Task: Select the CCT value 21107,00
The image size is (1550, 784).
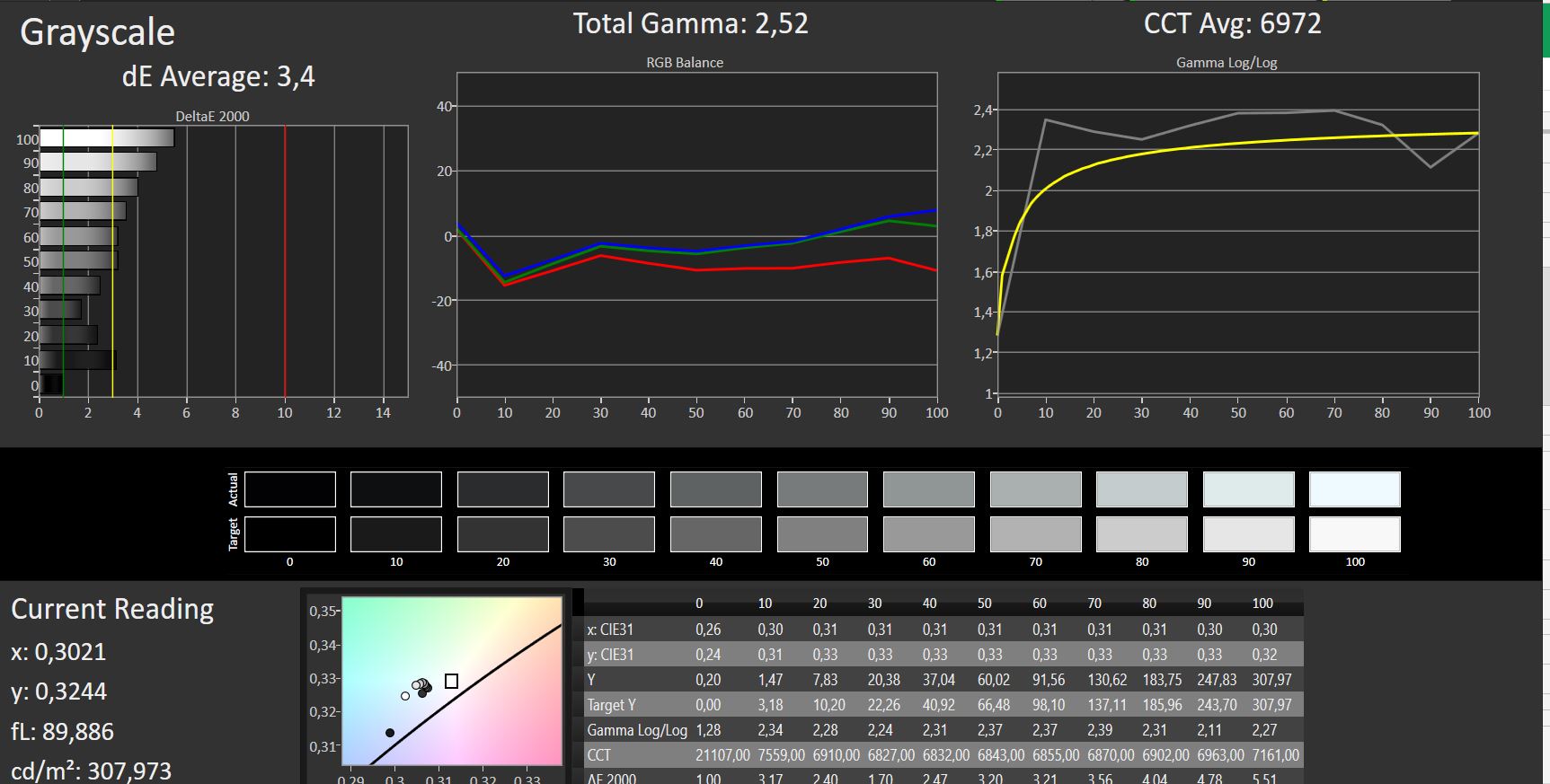Action: [722, 755]
